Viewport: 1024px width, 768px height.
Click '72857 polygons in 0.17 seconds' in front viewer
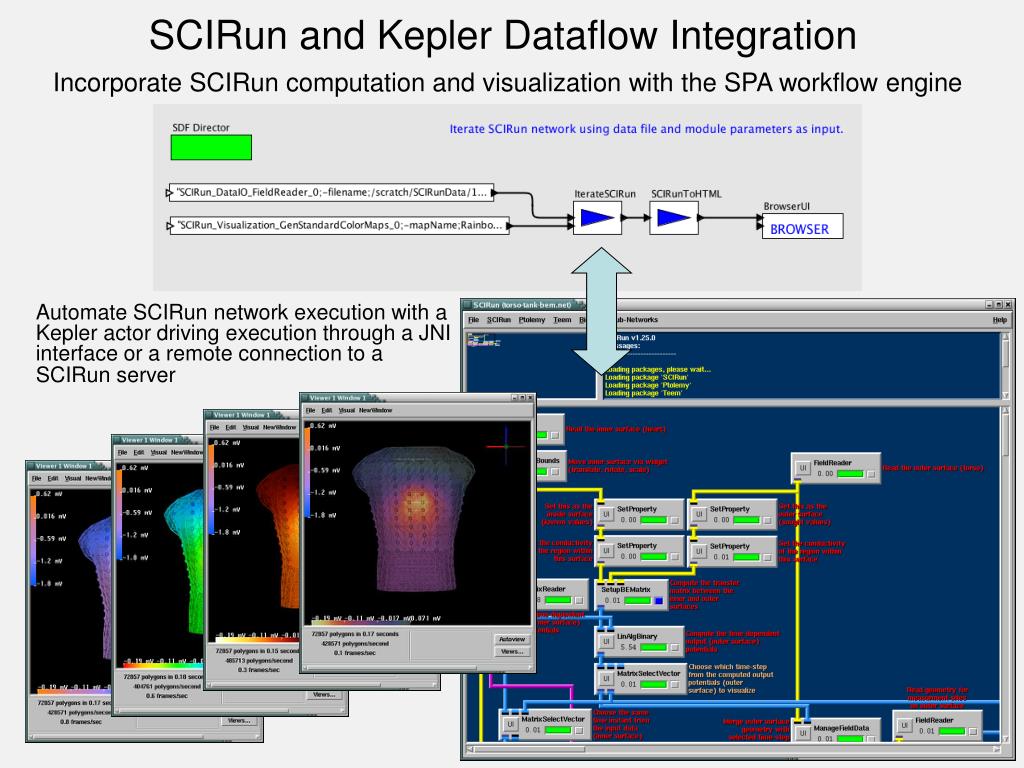point(355,634)
